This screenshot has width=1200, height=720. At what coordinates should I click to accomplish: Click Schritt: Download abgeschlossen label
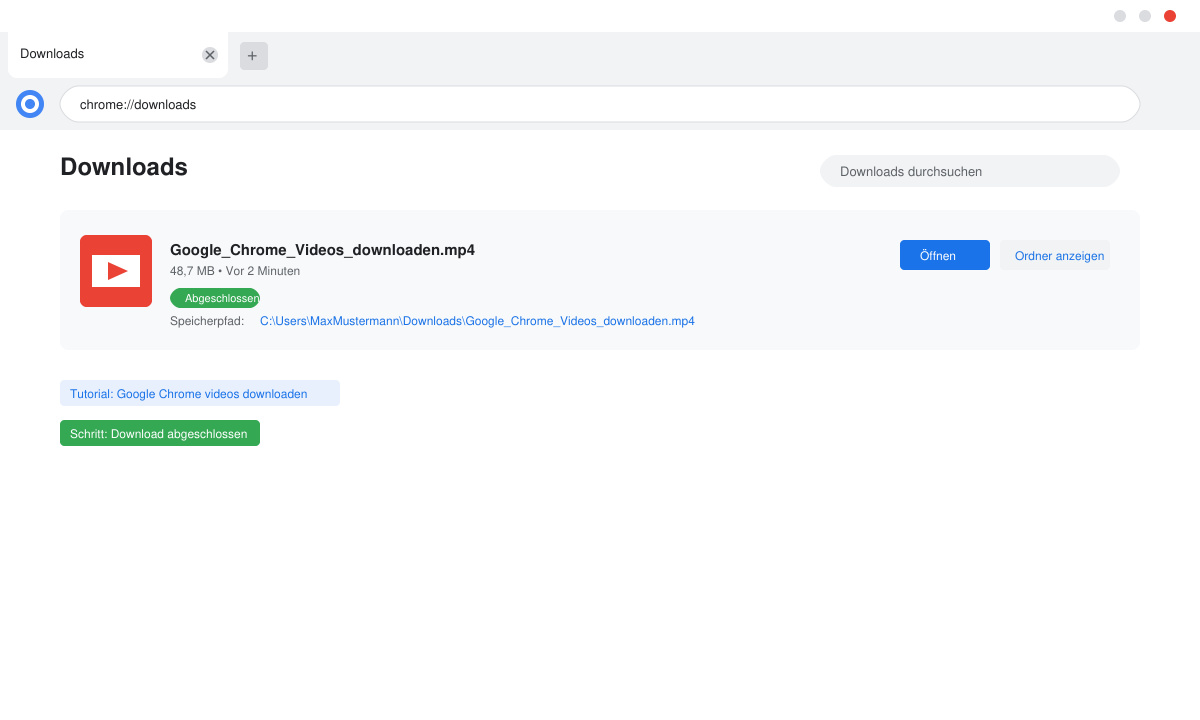tap(160, 433)
